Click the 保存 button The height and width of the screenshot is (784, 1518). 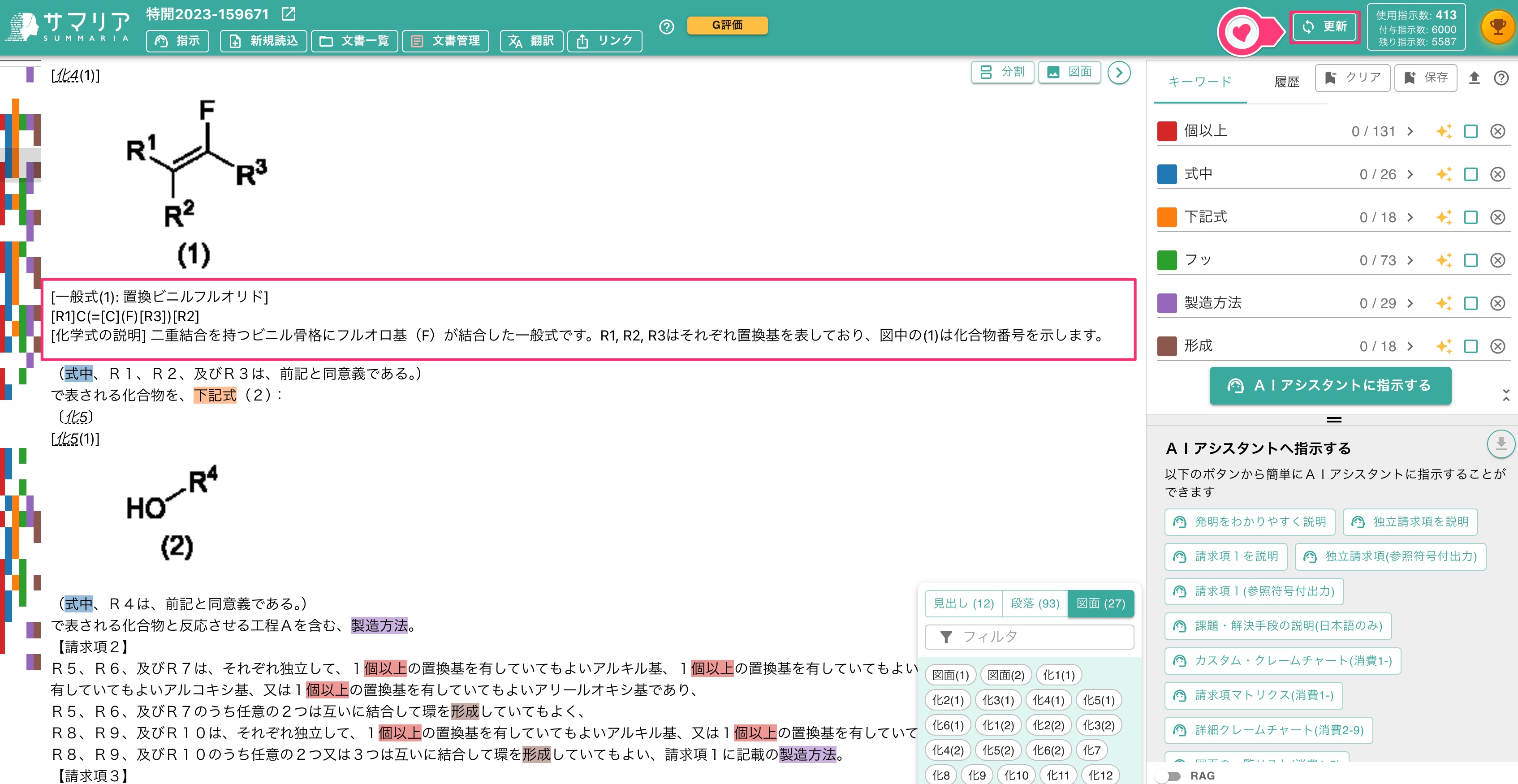tap(1426, 78)
